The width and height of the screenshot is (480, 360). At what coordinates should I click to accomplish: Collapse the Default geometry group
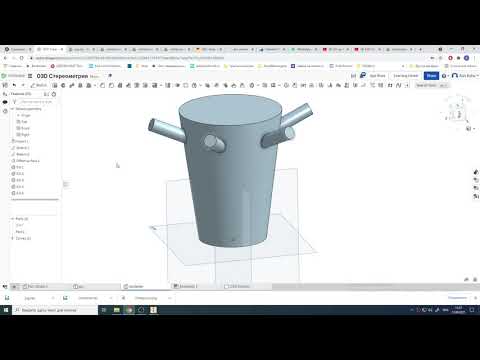[13, 109]
